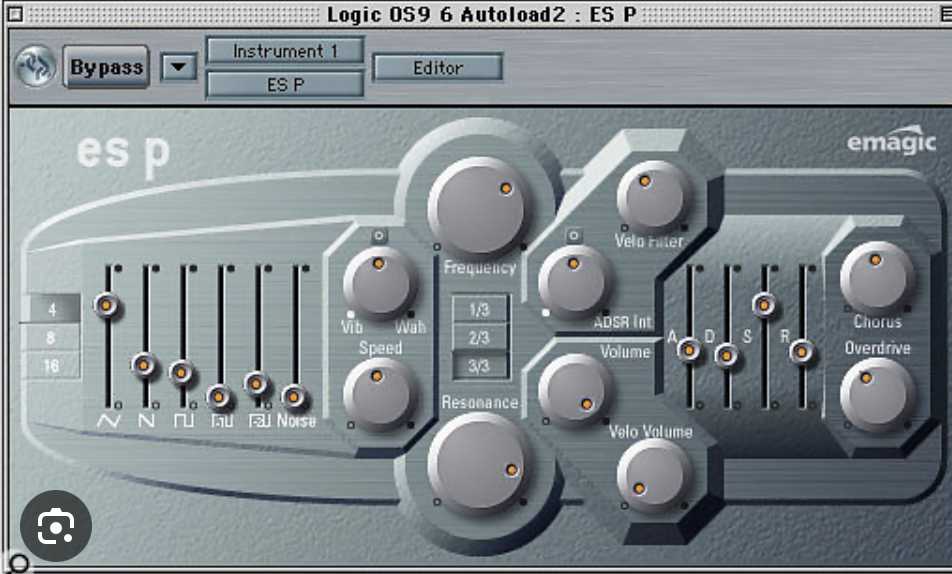
Task: Click the window close box in the title bar
Action: point(15,13)
